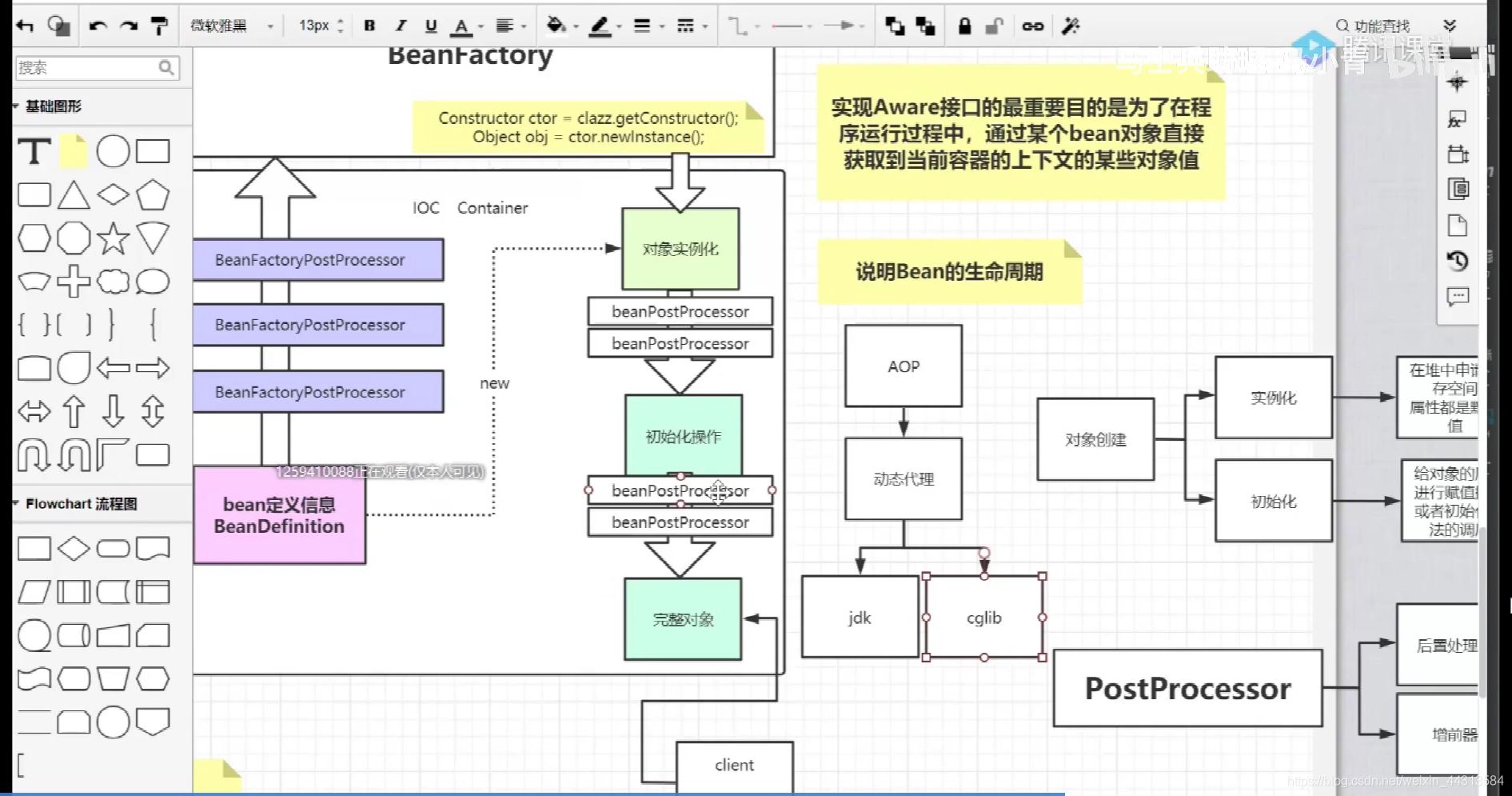Lock the selected cglib shape
Viewport: 1512px width, 796px height.
965,26
